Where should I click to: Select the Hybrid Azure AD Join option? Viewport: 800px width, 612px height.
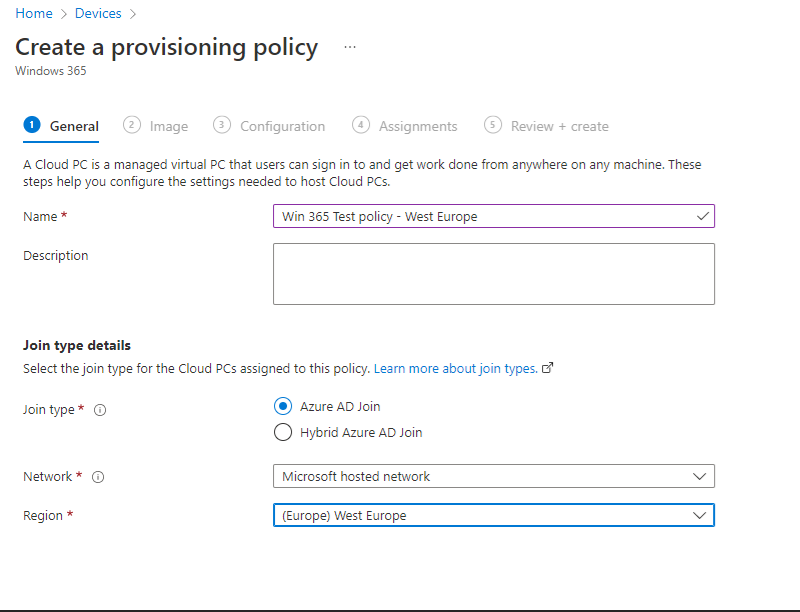tap(282, 432)
